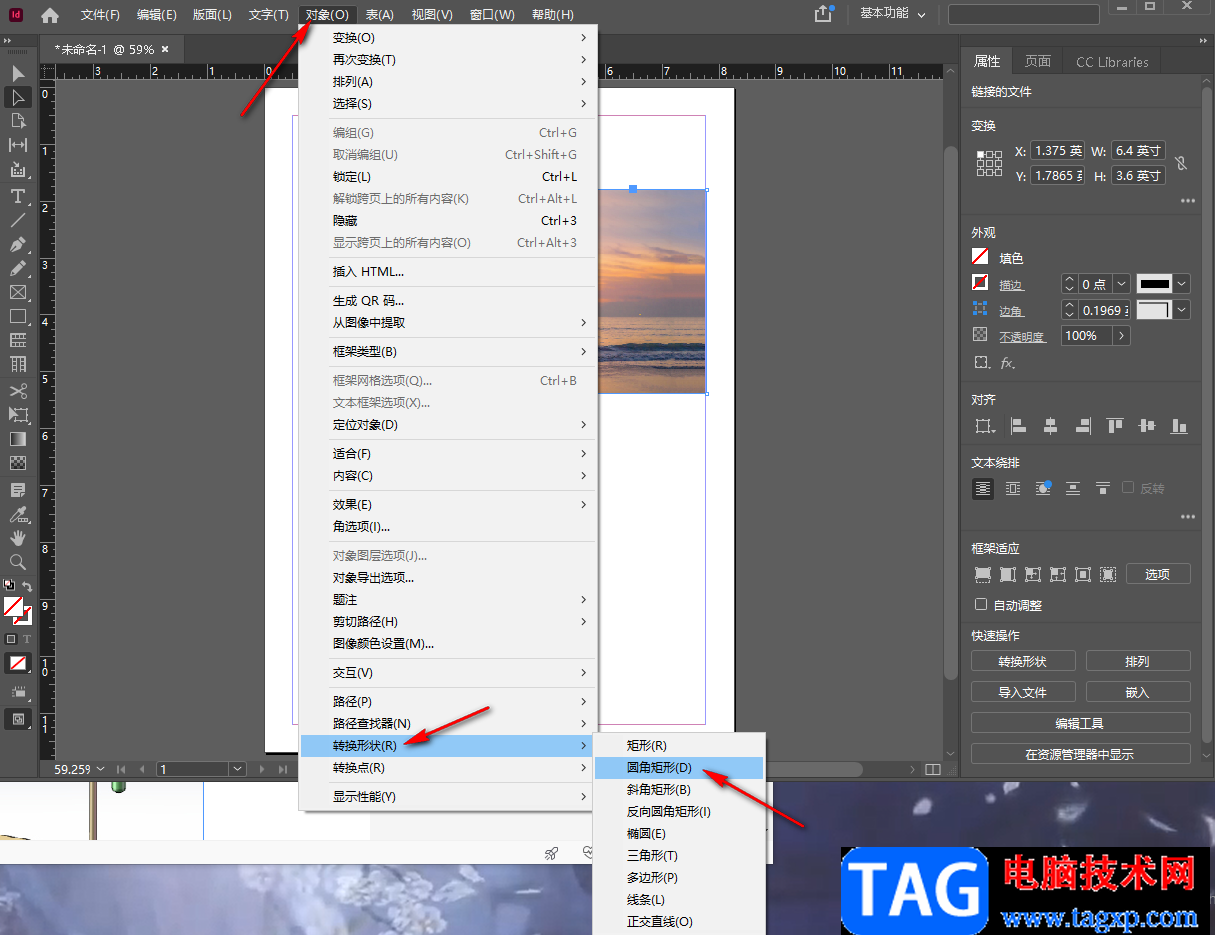Align top edges in Align section
Screen dimensions: 1215x935
click(1114, 426)
